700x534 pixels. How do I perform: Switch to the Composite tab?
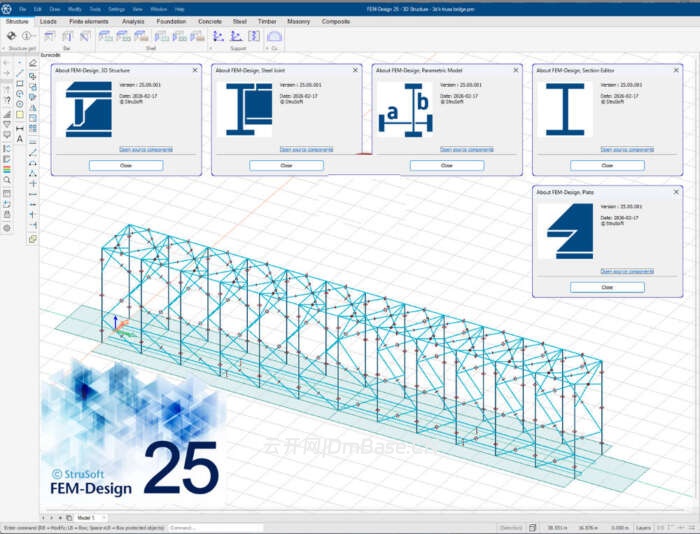click(x=336, y=21)
